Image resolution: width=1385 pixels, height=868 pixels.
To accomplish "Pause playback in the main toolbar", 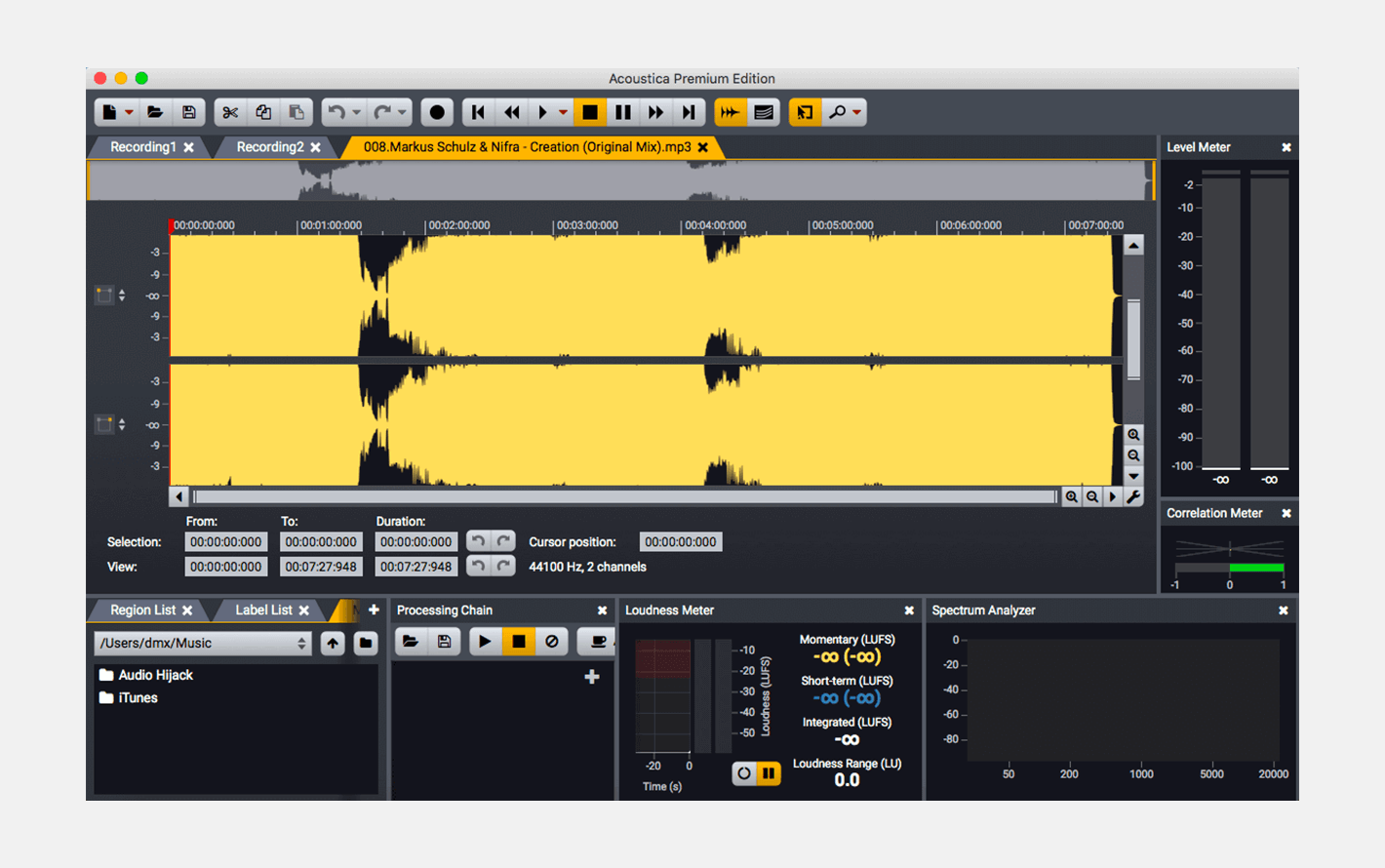I will tap(623, 112).
